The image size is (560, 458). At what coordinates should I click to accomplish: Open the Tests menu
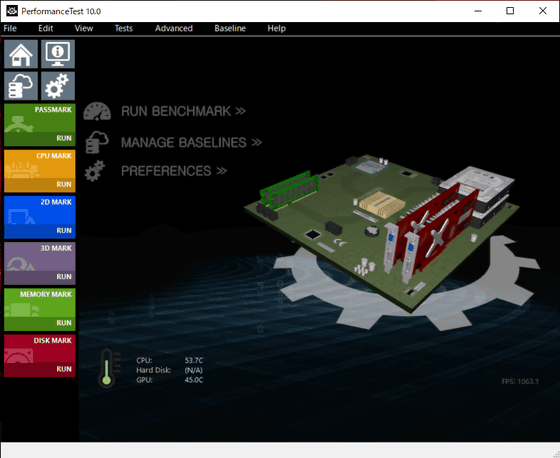point(124,28)
